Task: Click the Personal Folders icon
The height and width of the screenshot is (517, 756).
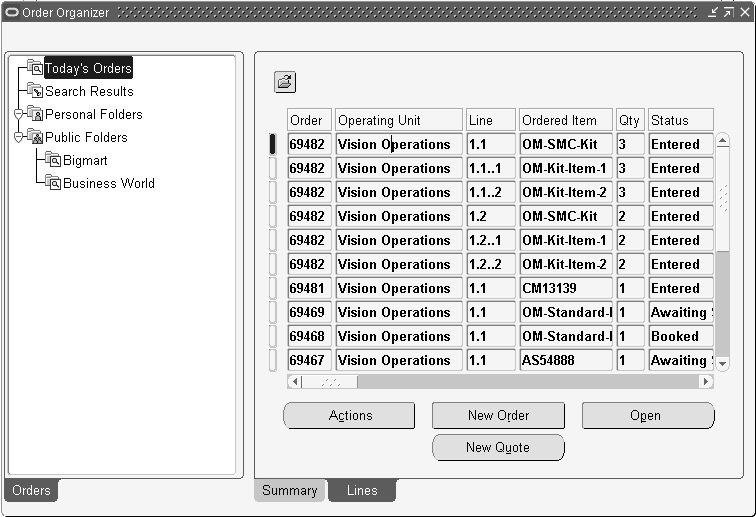Action: tap(35, 113)
